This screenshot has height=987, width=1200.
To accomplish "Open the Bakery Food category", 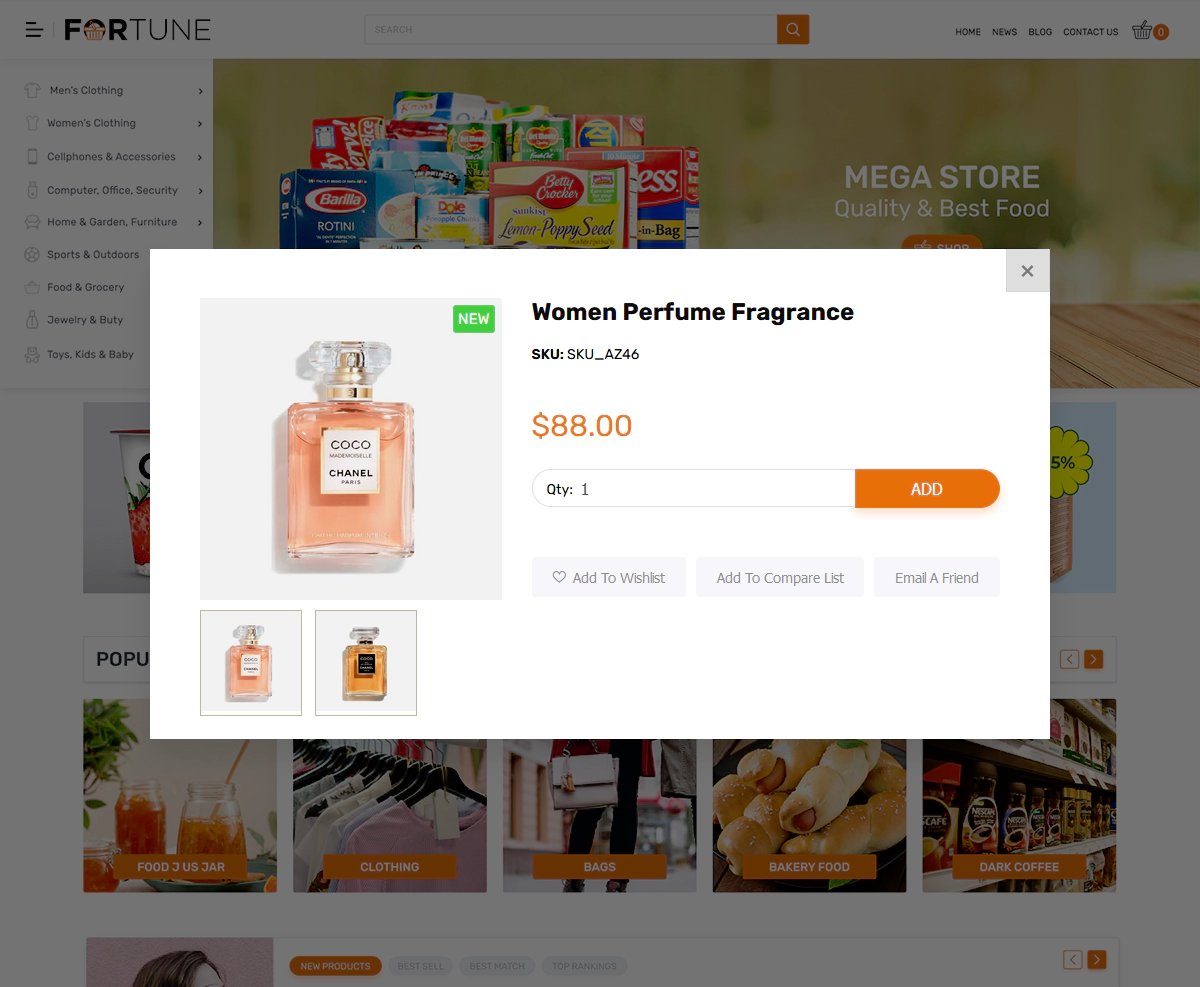I will [x=809, y=867].
